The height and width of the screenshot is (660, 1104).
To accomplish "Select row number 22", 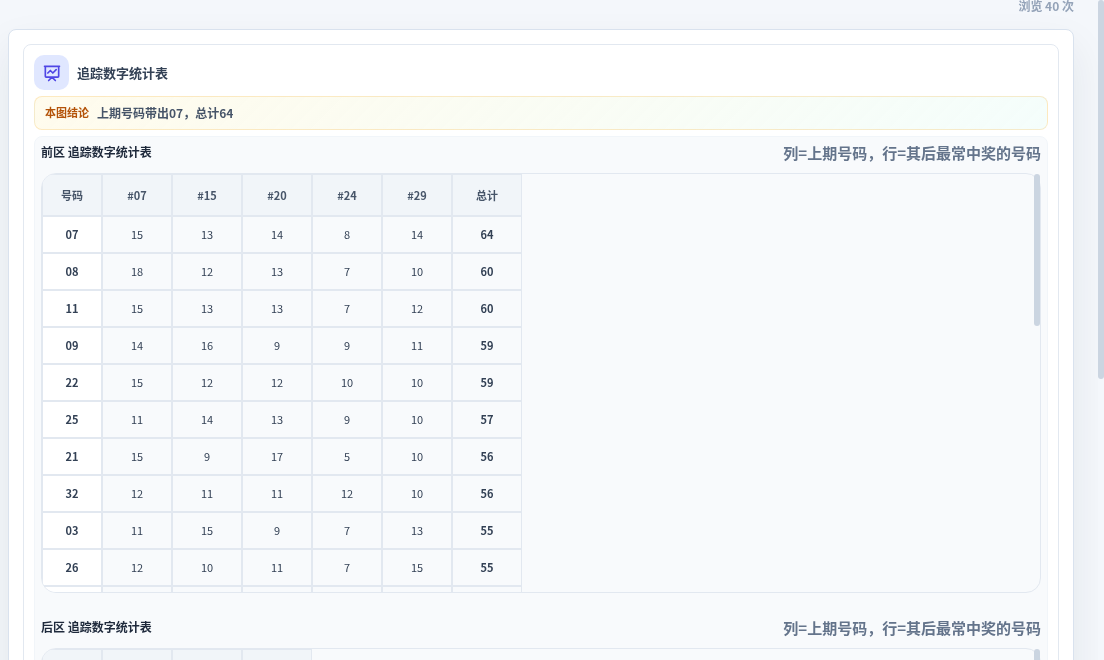I will pos(72,382).
